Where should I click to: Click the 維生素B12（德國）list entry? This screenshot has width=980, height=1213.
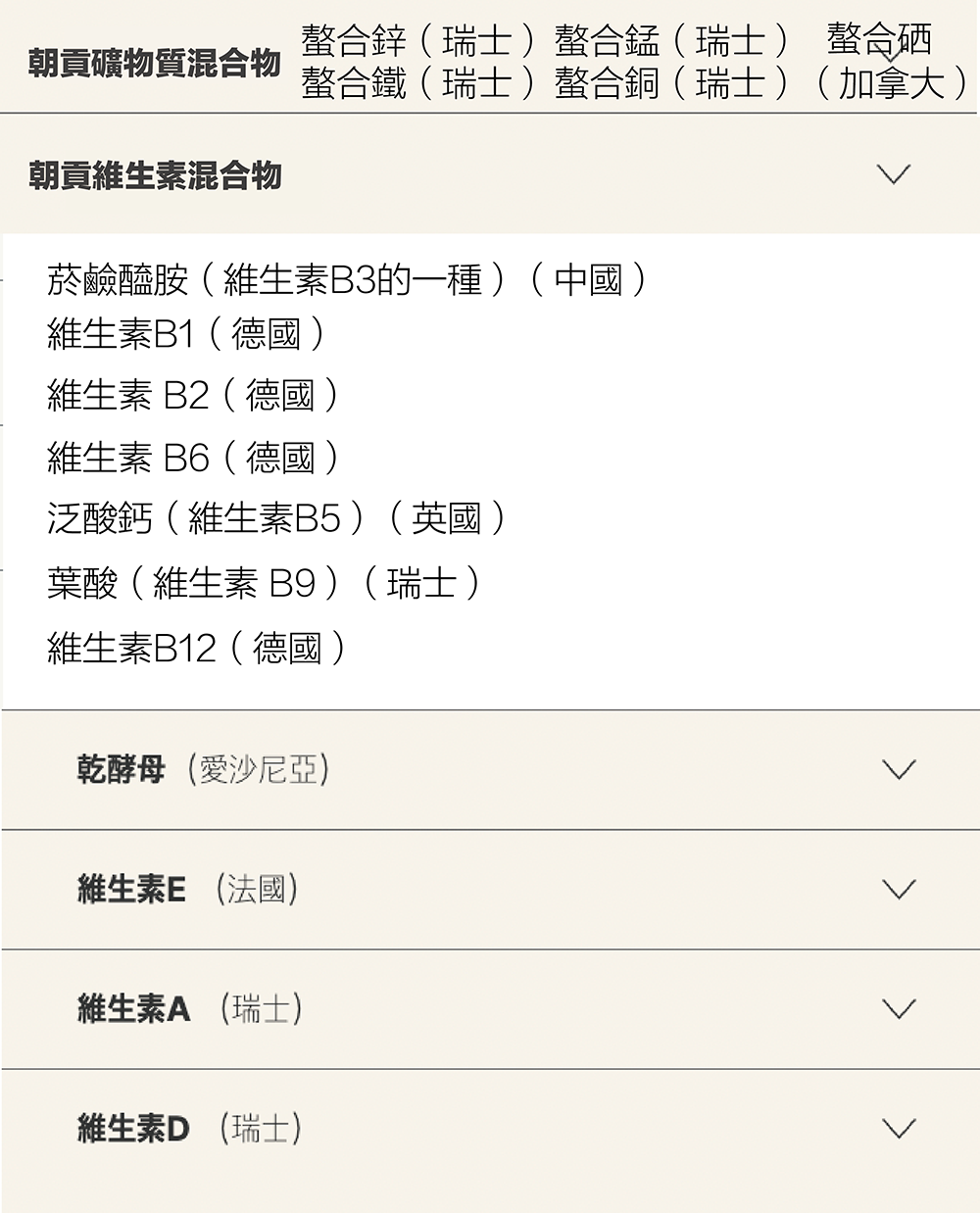[197, 648]
